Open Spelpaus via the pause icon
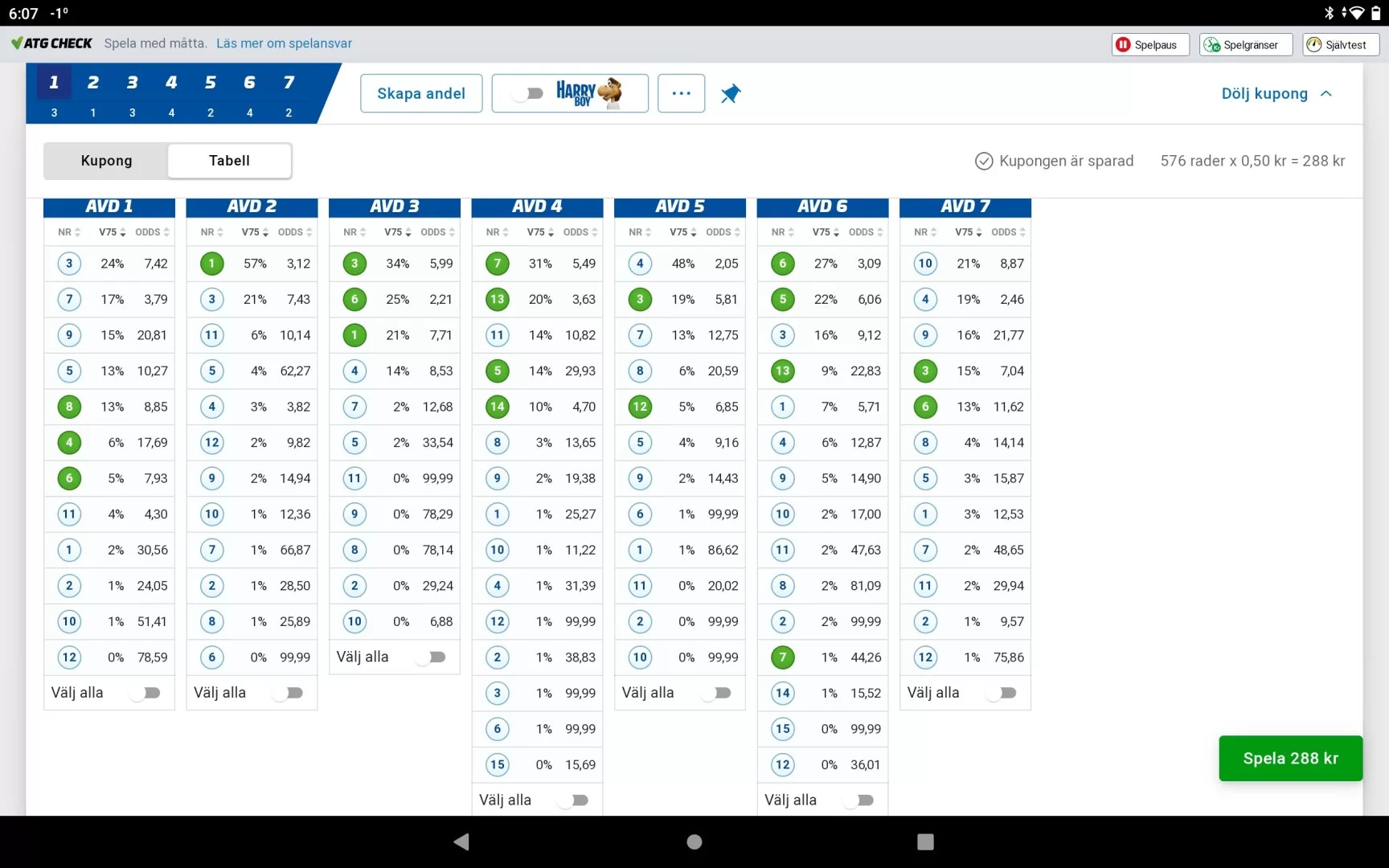 tap(1123, 44)
